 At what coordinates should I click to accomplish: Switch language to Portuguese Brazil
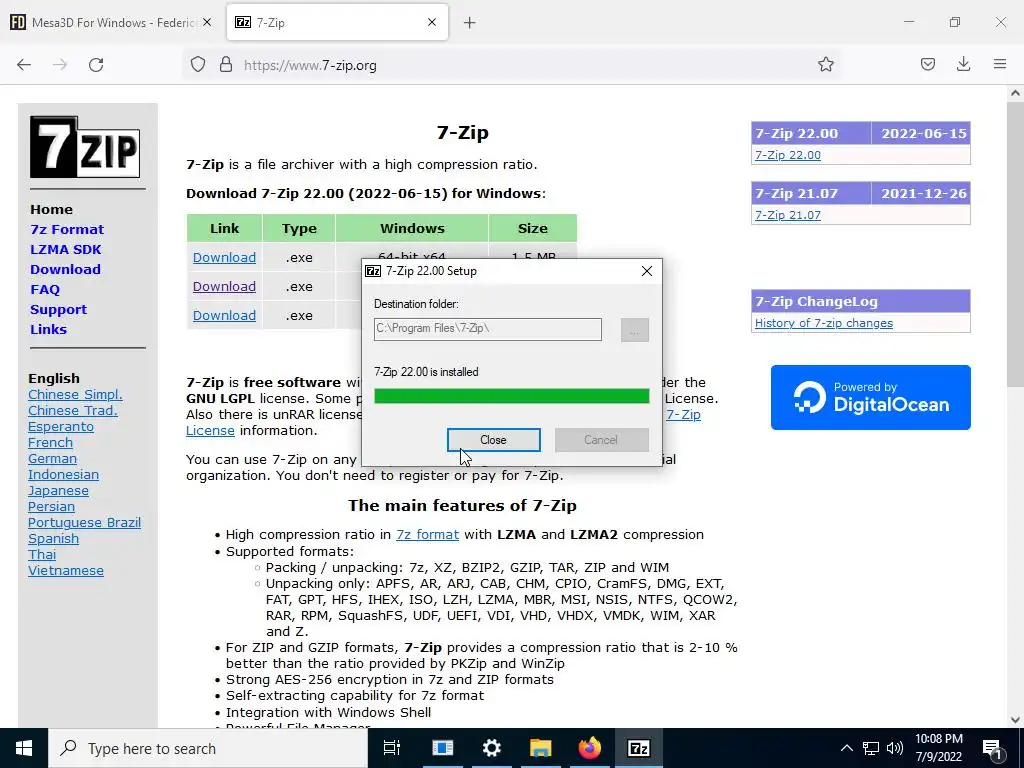pyautogui.click(x=84, y=522)
